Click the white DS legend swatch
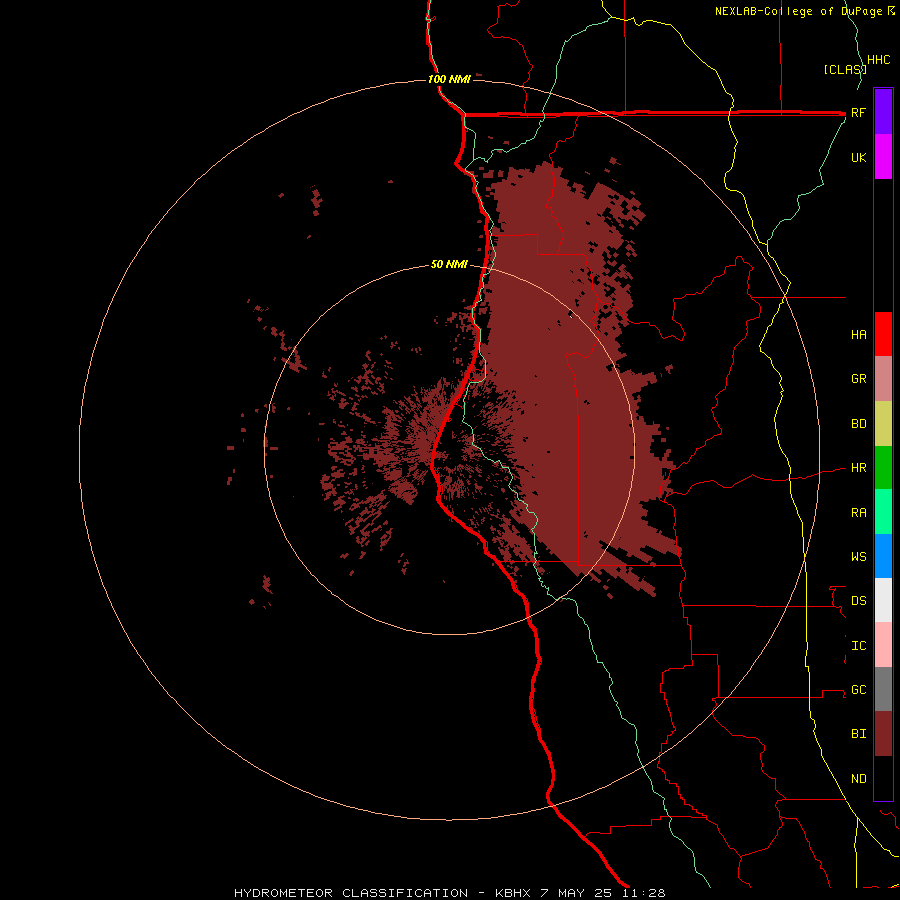The image size is (900, 900). (x=883, y=600)
